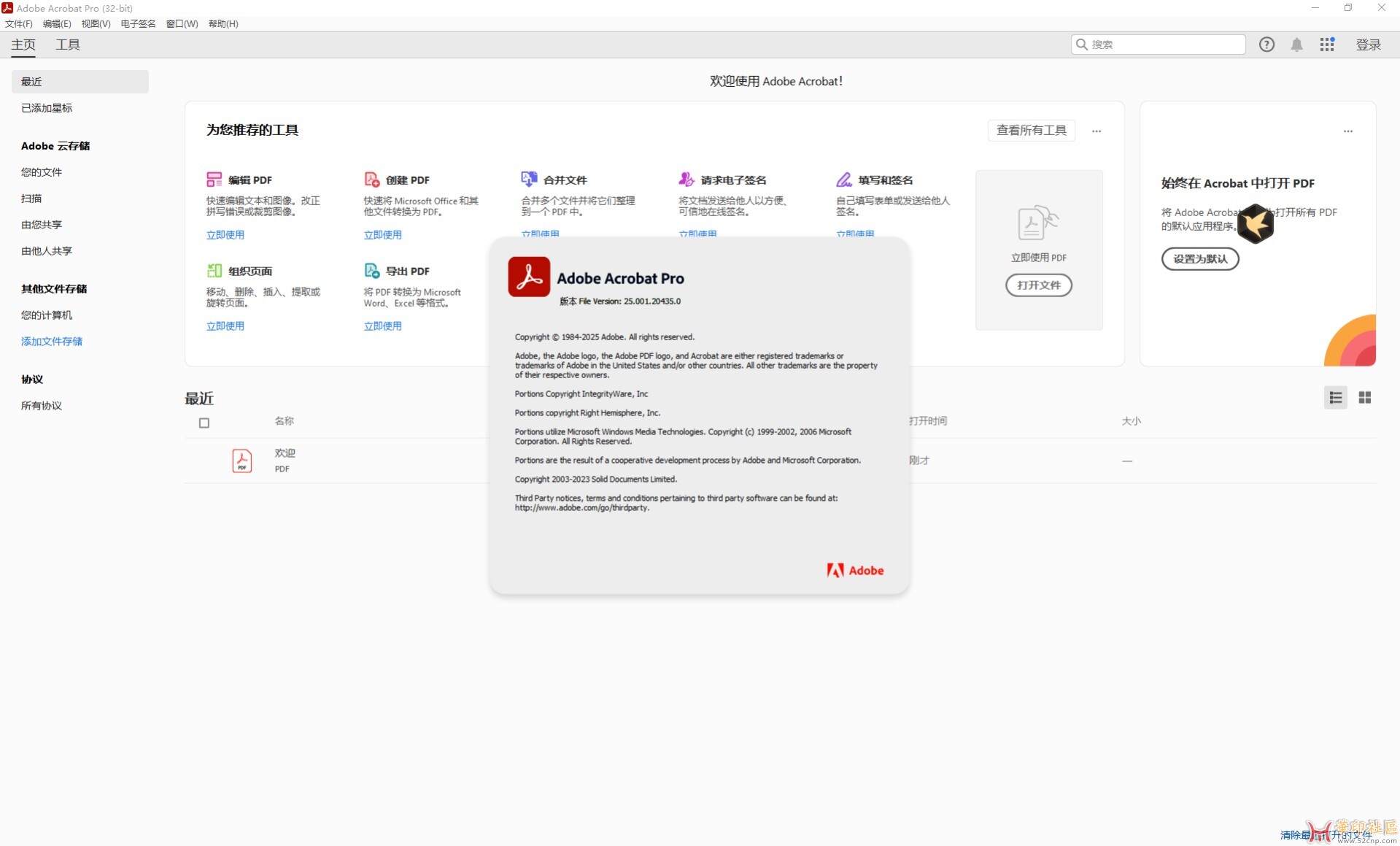Toggle the select-all checkbox in recent list
Screen dimensions: 1400x846
click(x=204, y=423)
